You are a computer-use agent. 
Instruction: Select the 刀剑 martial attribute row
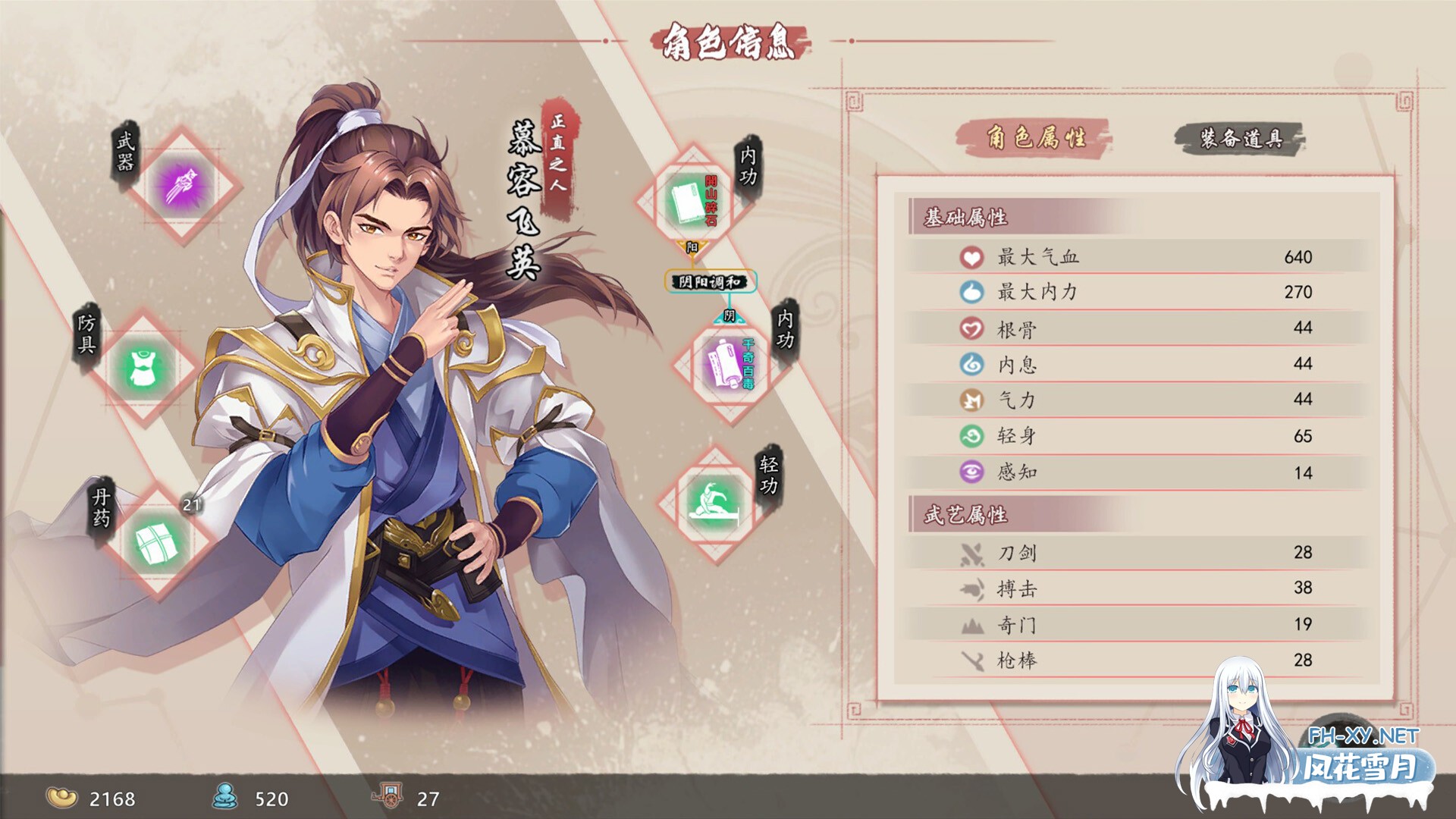tap(1137, 553)
